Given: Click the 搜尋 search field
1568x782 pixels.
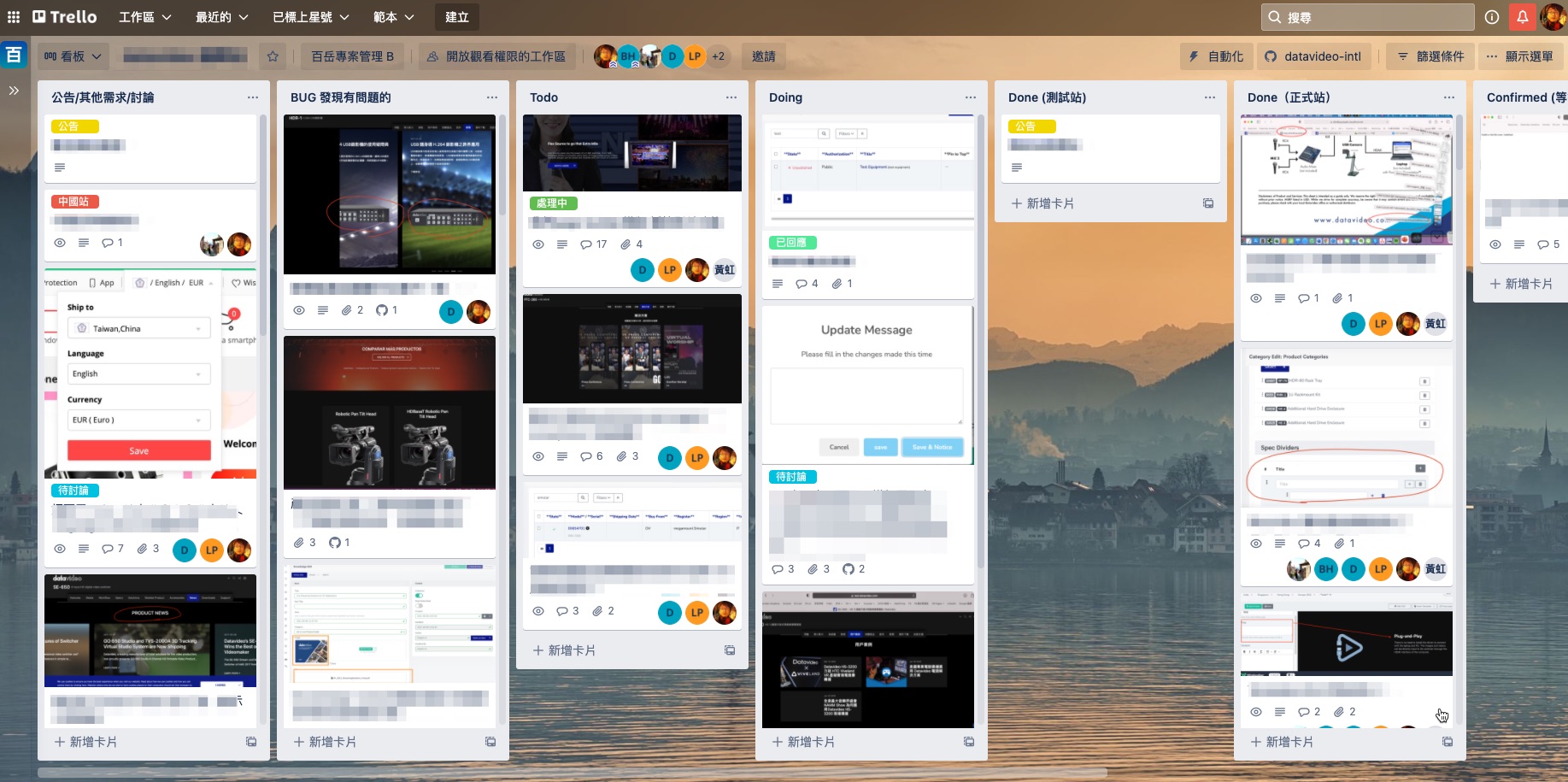Looking at the screenshot, I should (x=1367, y=17).
